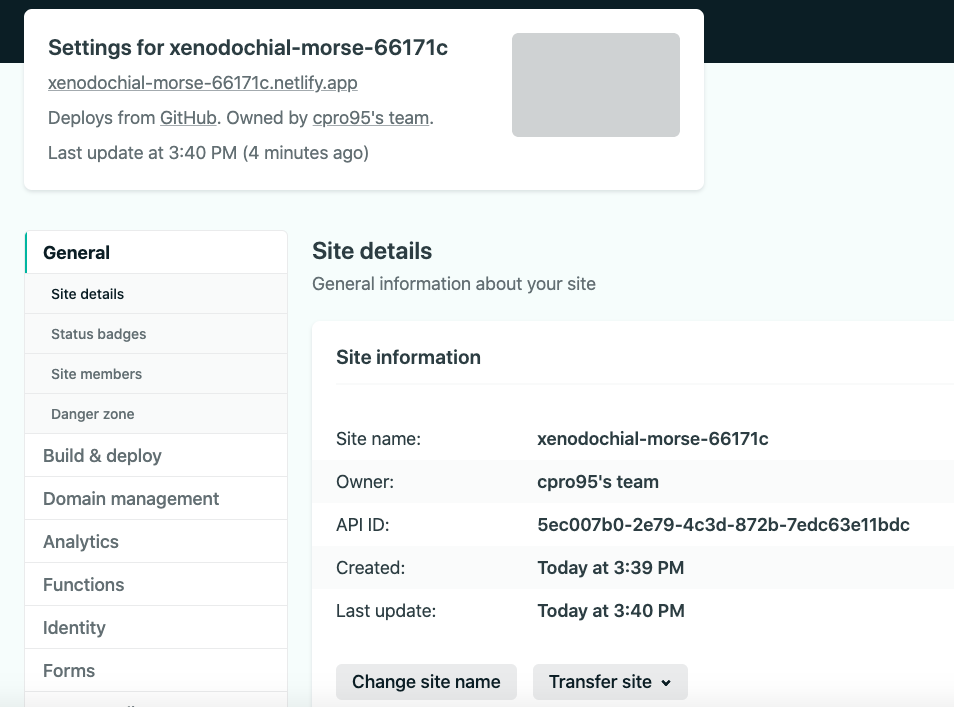This screenshot has width=954, height=707.
Task: Select Analytics in the sidebar
Action: point(156,542)
